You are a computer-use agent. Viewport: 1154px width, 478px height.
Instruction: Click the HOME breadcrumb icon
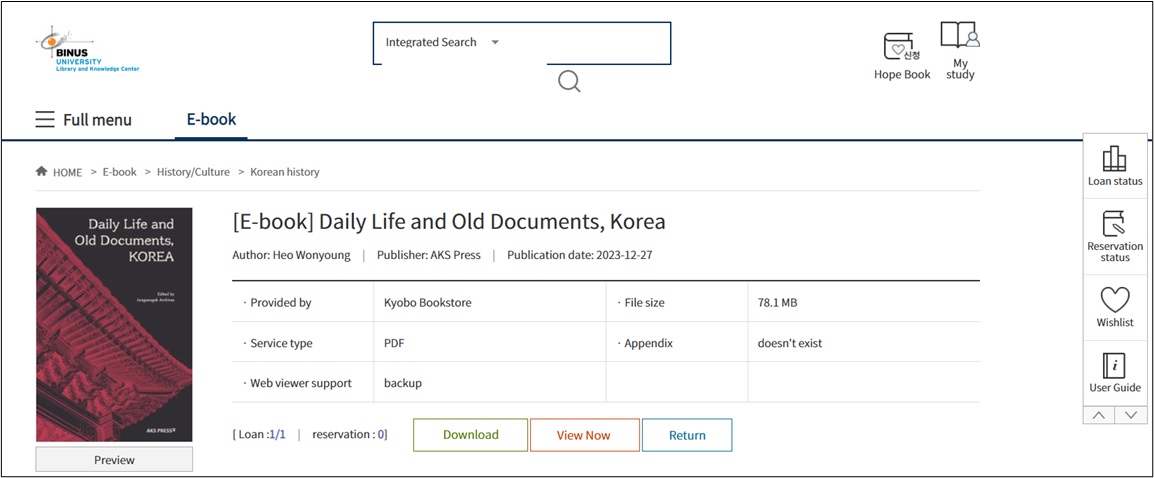42,172
